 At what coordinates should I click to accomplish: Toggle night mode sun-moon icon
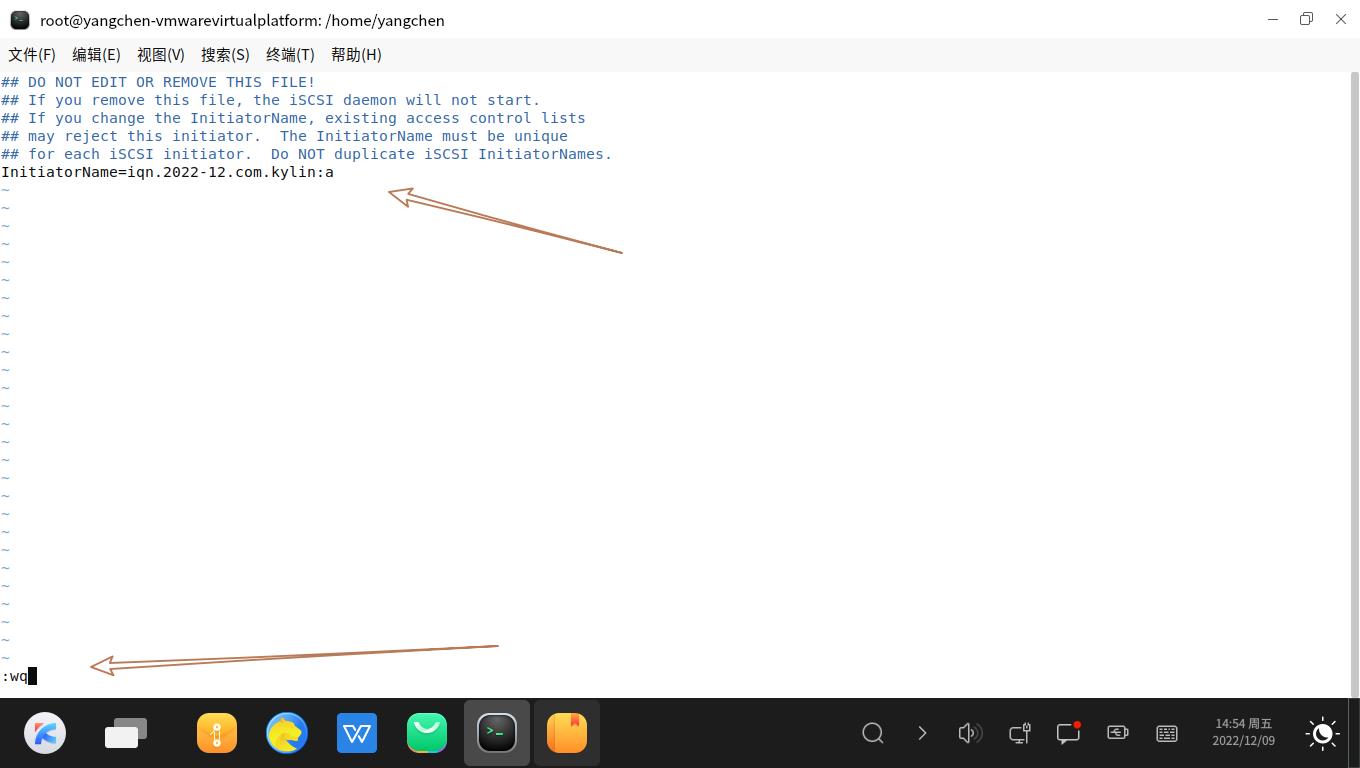1322,733
